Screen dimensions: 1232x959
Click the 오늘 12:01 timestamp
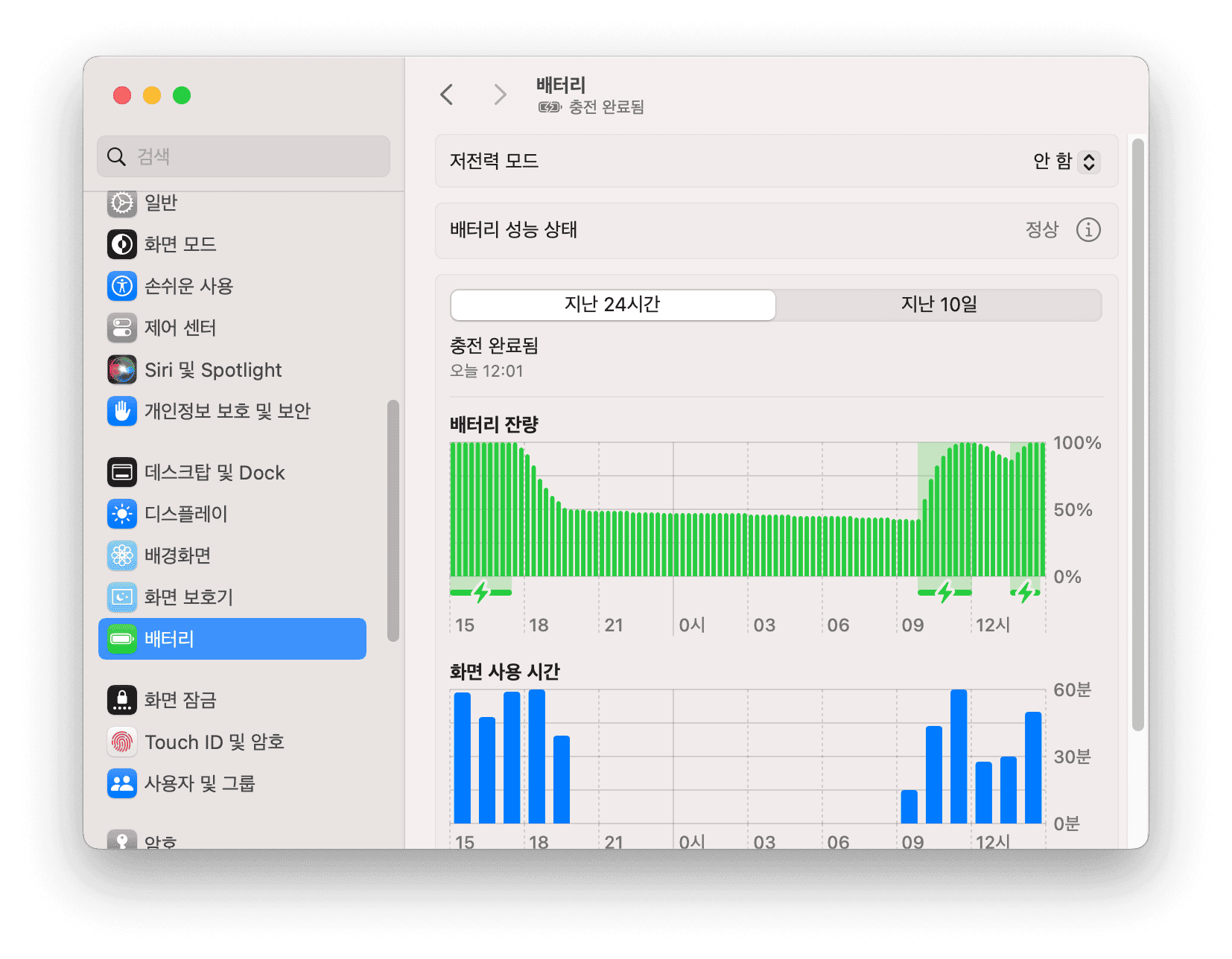tap(486, 371)
